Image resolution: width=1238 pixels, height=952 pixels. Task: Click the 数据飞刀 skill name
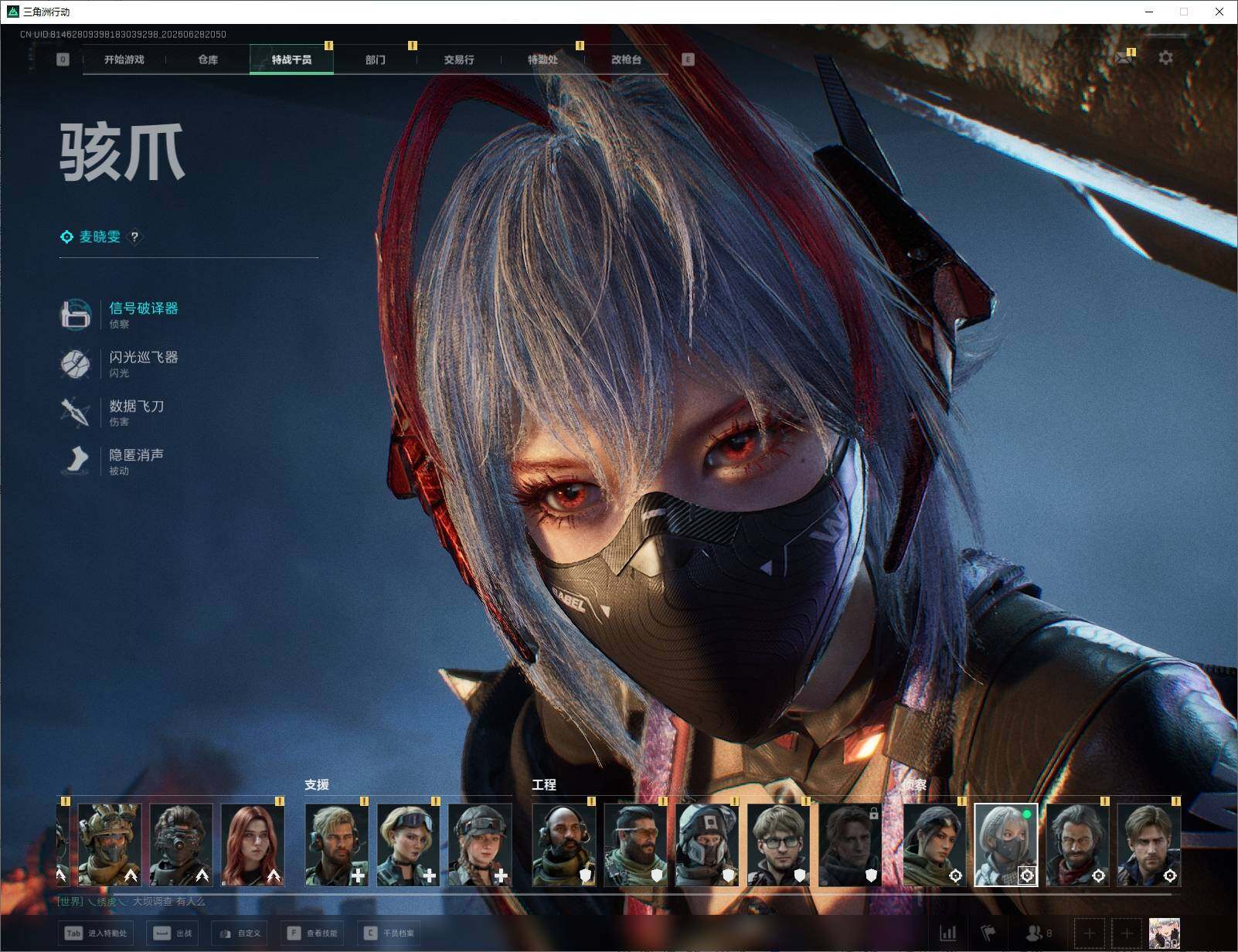pyautogui.click(x=137, y=406)
